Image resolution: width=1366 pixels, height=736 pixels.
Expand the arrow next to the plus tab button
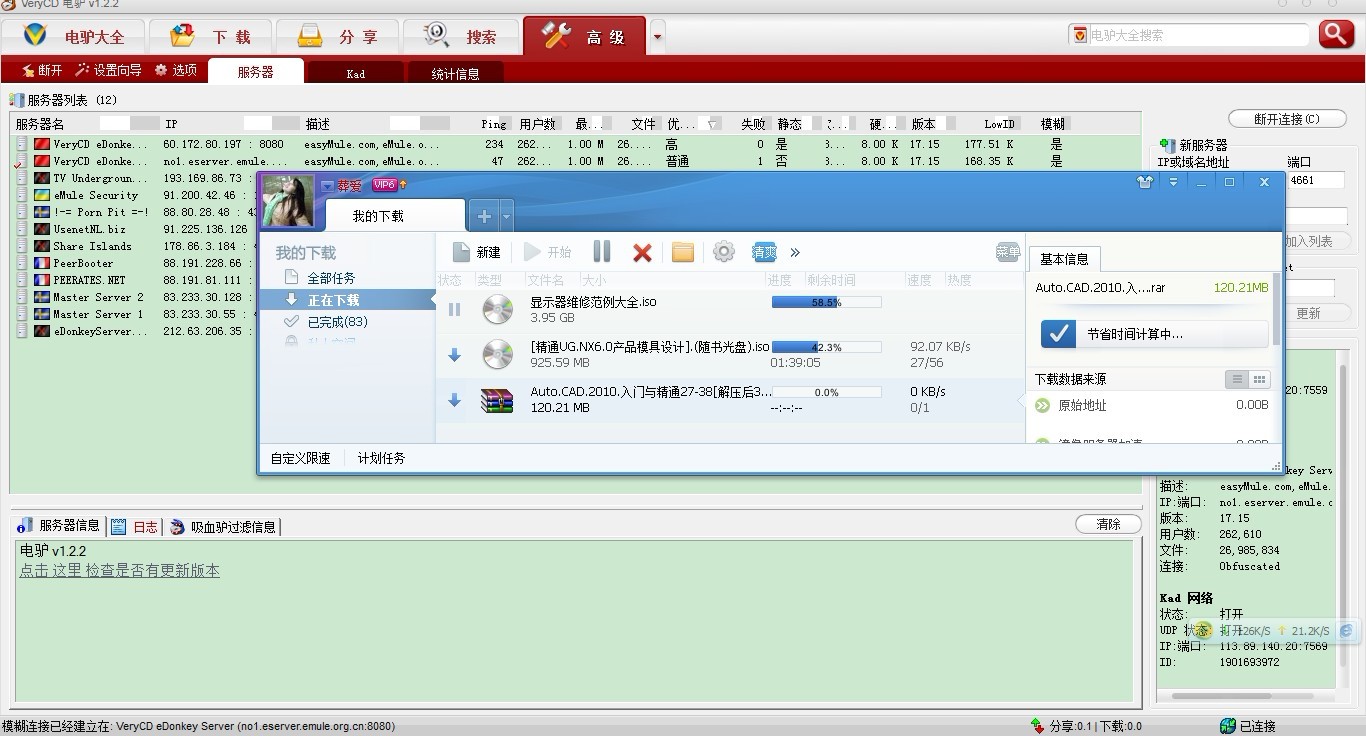coord(506,216)
